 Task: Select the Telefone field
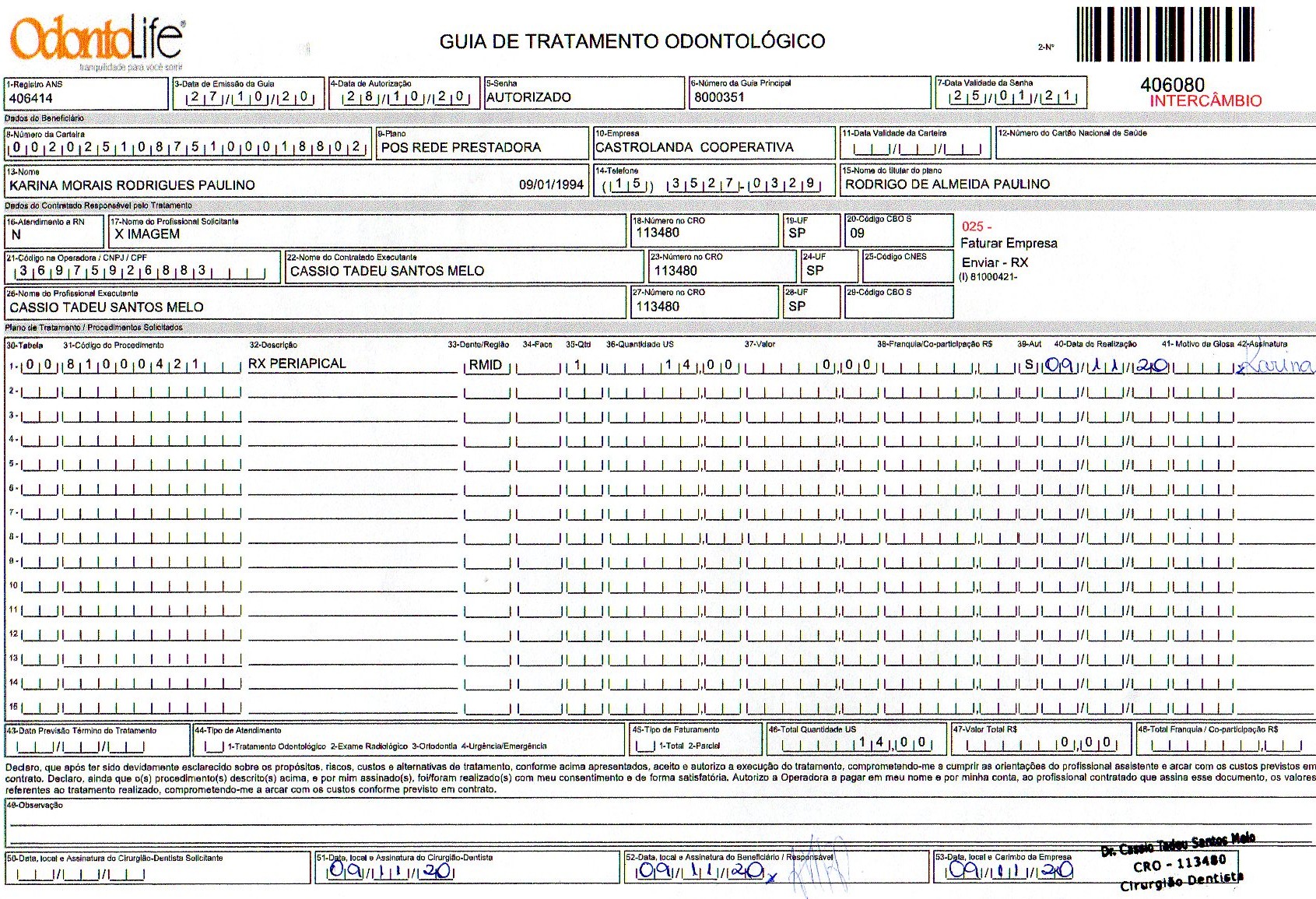pos(714,181)
